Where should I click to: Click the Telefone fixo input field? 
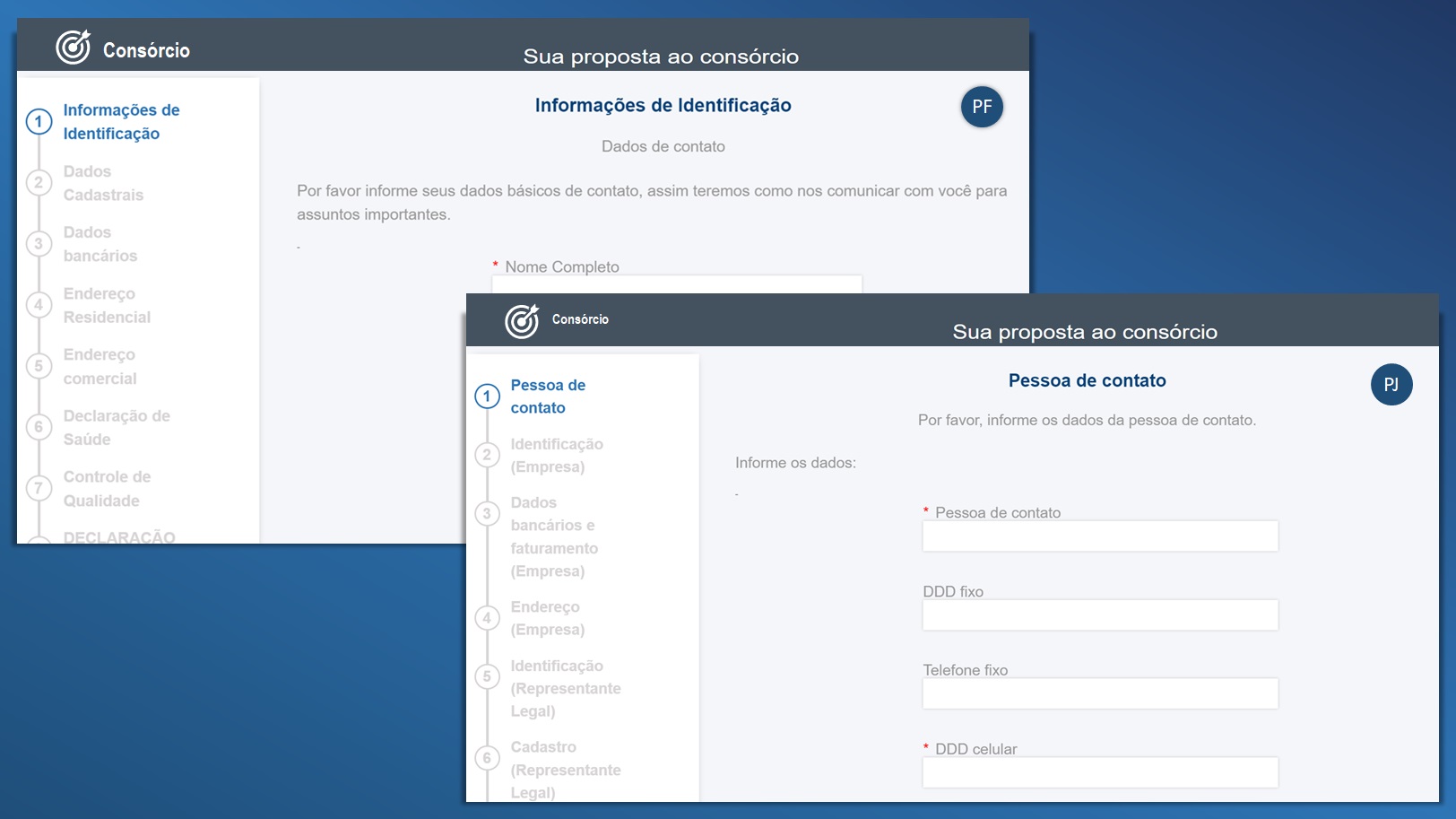(1099, 693)
